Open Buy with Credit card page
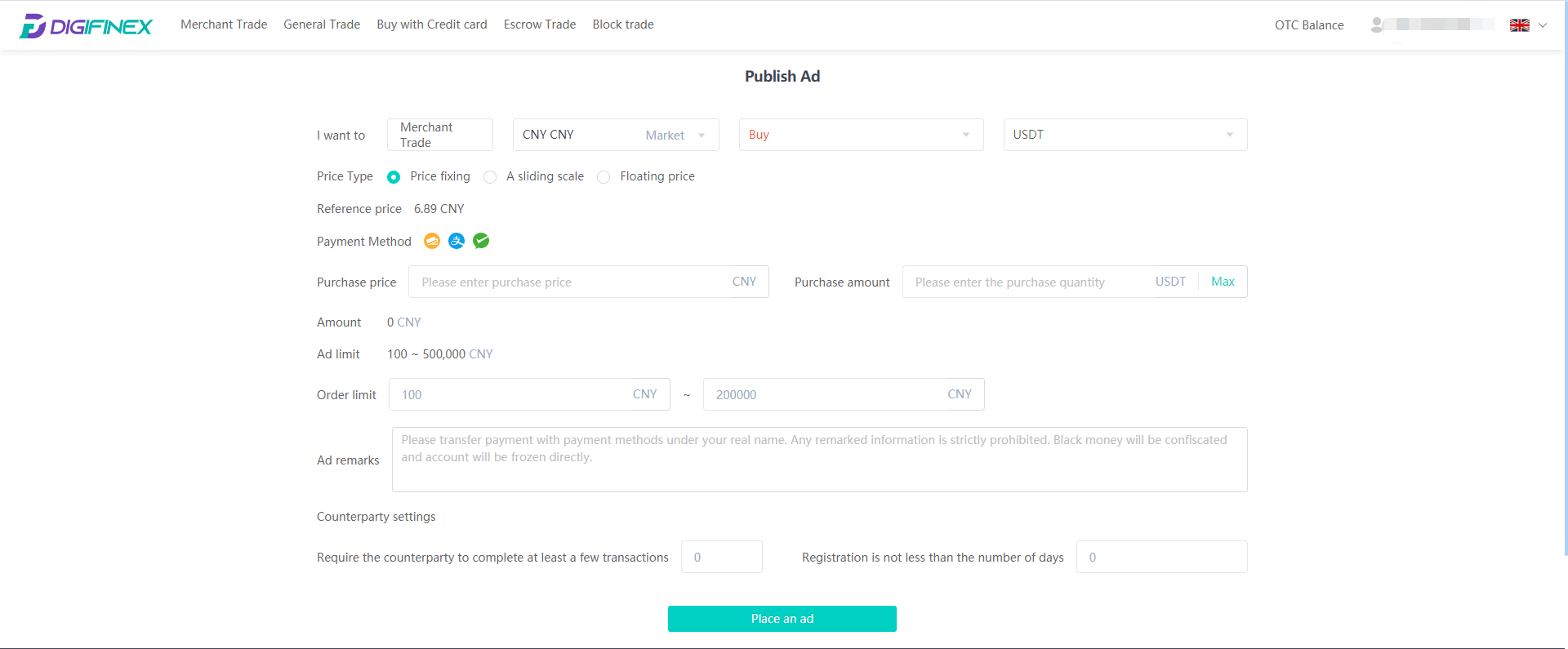Screen dimensions: 1568x649 tap(432, 24)
